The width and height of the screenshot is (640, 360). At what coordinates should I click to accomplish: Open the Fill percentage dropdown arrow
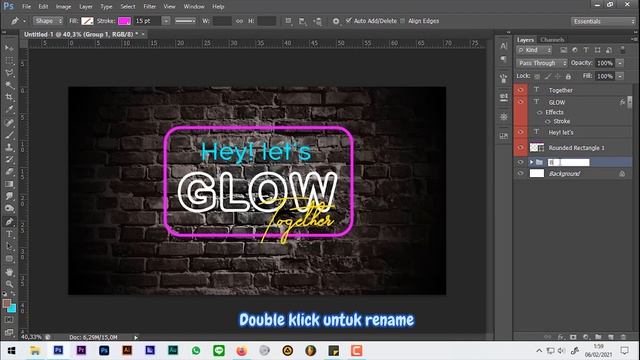coord(620,76)
